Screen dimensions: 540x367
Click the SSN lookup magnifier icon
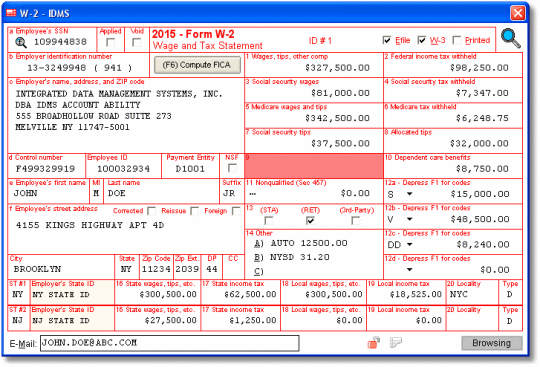point(21,42)
